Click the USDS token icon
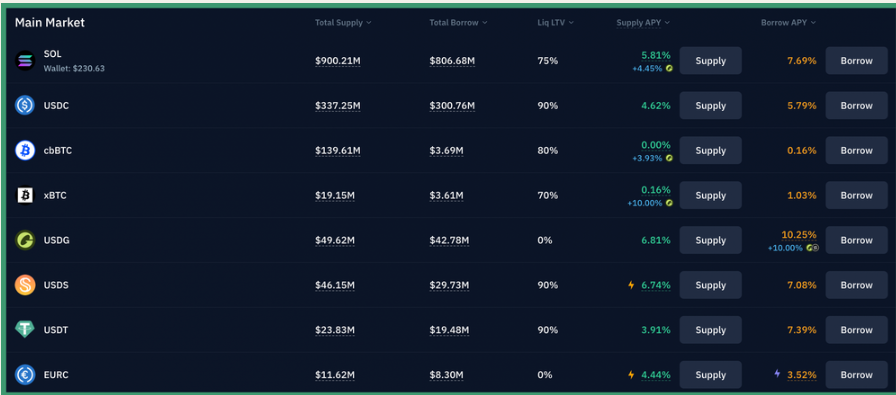Image resolution: width=896 pixels, height=395 pixels. (25, 285)
